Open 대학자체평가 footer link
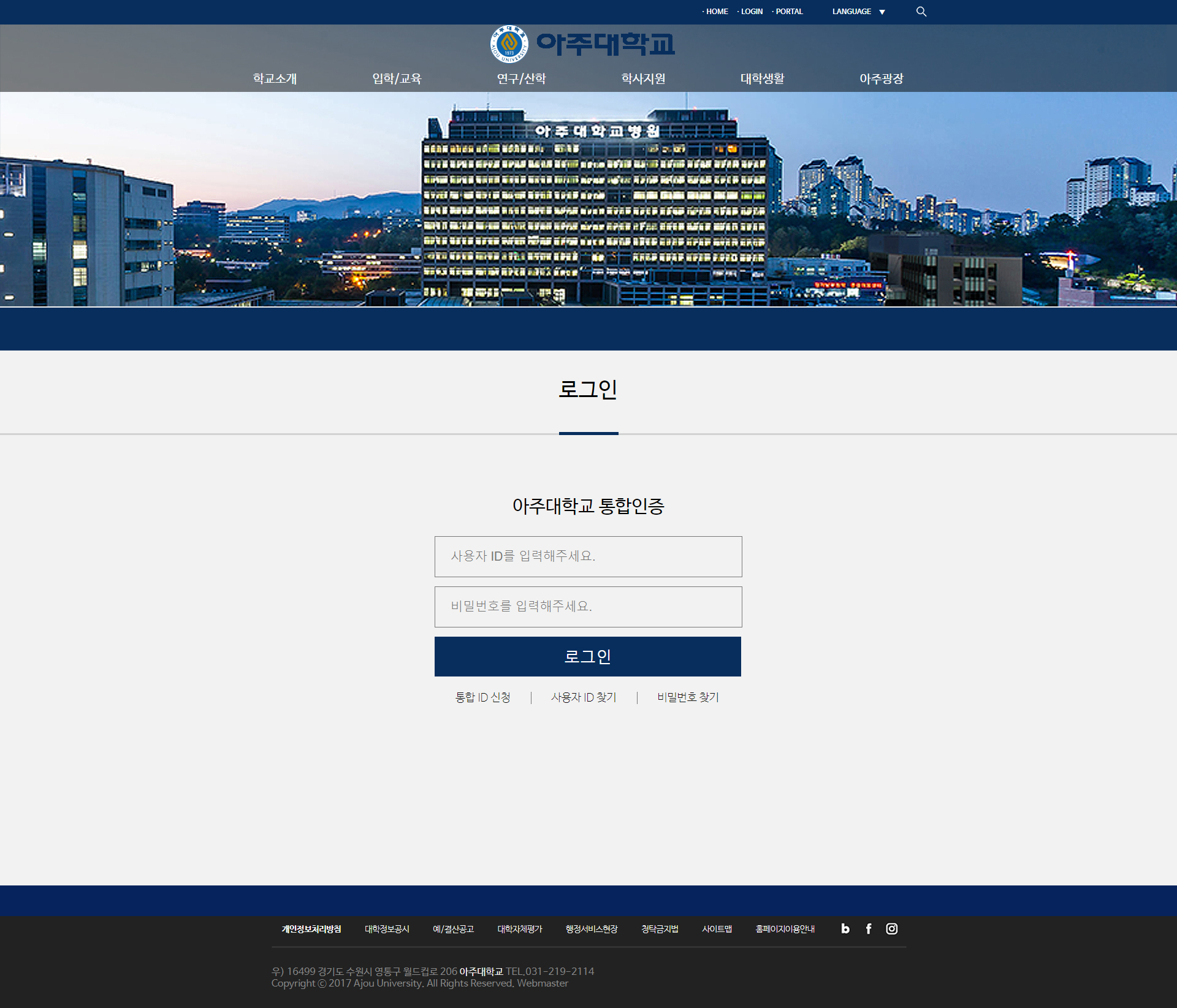 point(520,929)
